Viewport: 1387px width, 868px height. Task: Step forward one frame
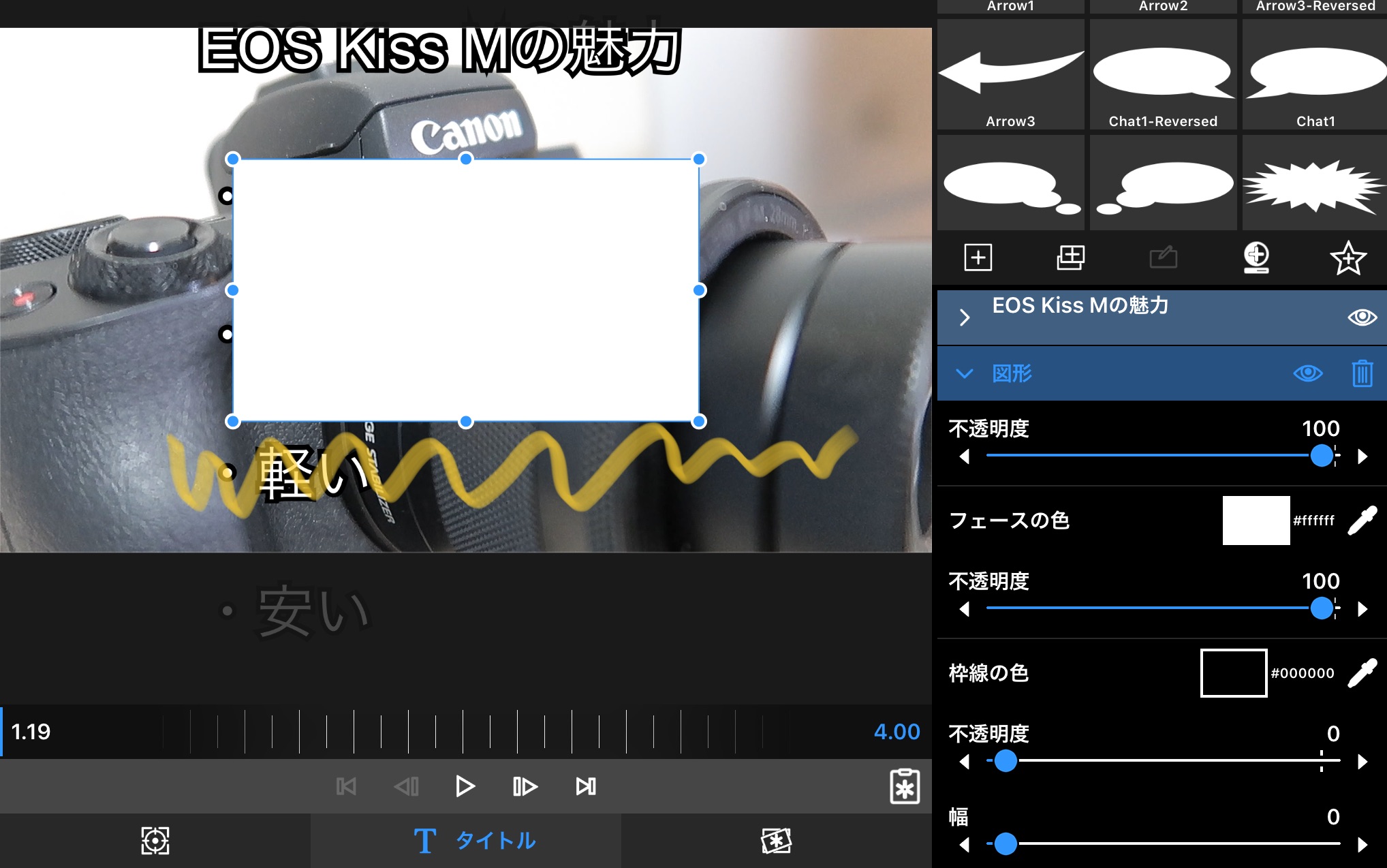pyautogui.click(x=525, y=786)
